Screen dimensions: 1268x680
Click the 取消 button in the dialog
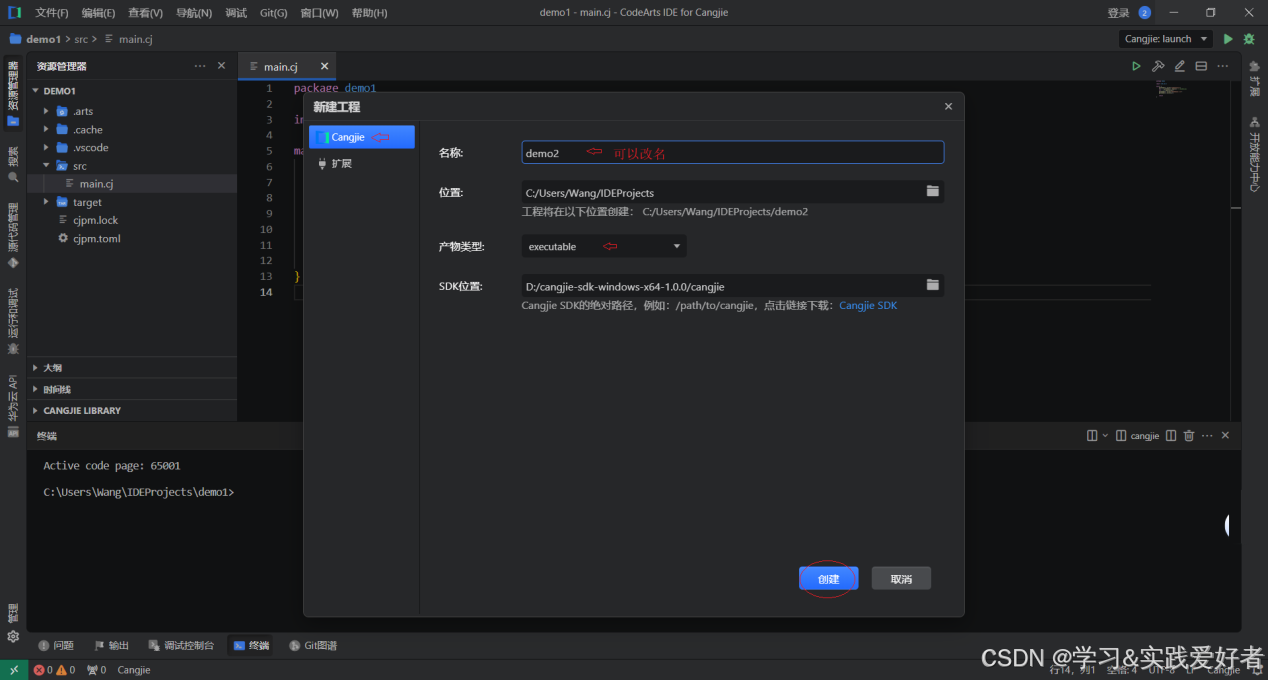[901, 579]
